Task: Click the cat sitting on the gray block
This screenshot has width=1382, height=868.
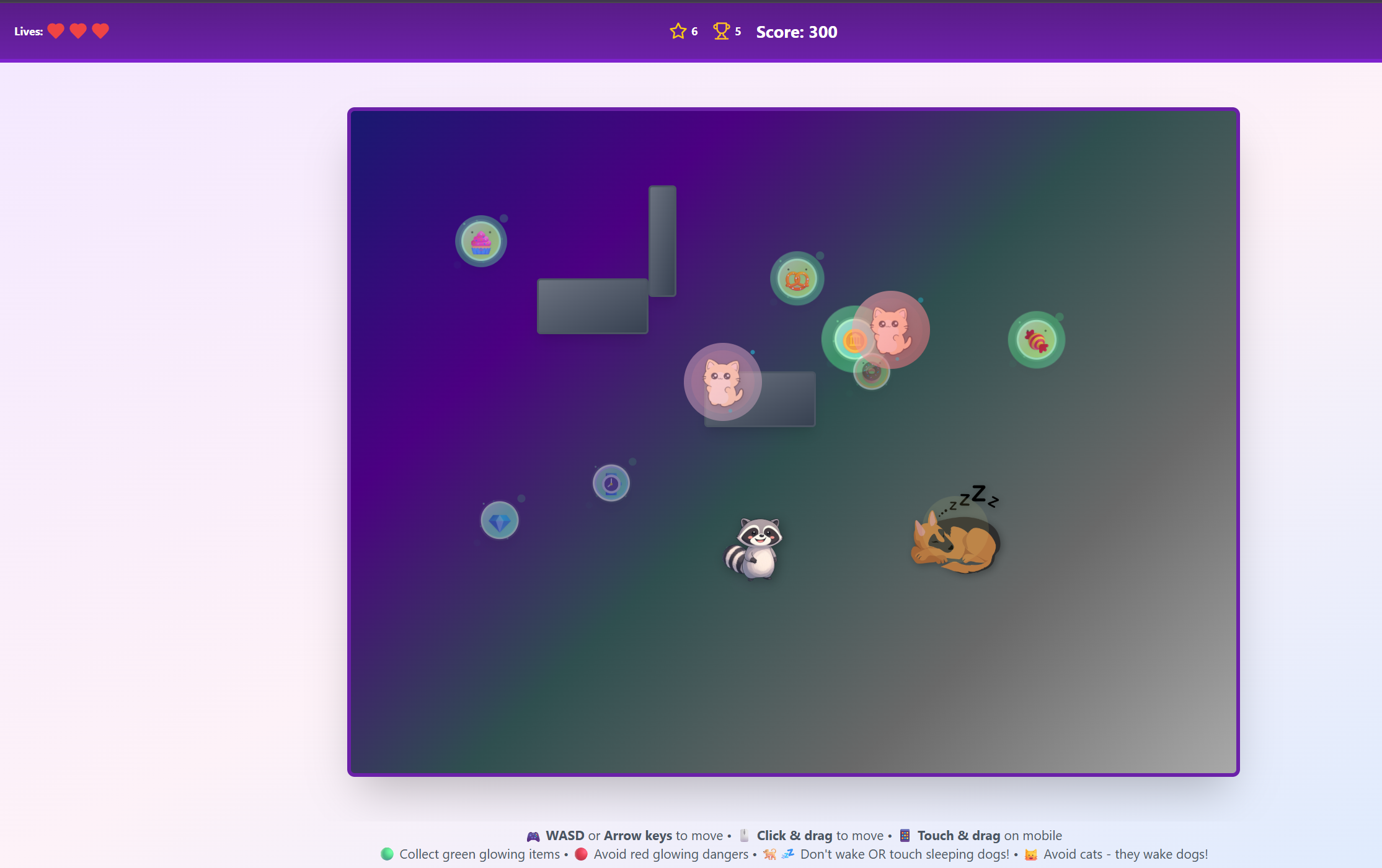Action: click(x=722, y=382)
